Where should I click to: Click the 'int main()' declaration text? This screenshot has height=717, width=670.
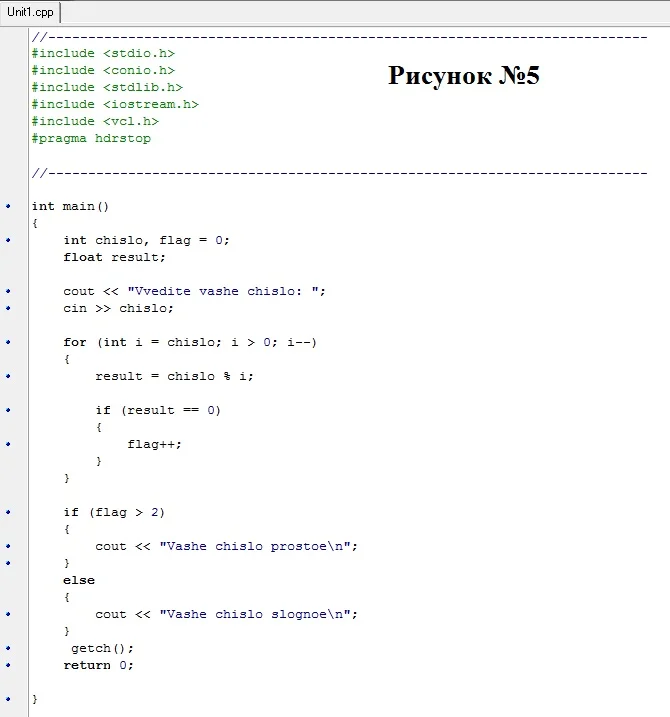coord(70,206)
